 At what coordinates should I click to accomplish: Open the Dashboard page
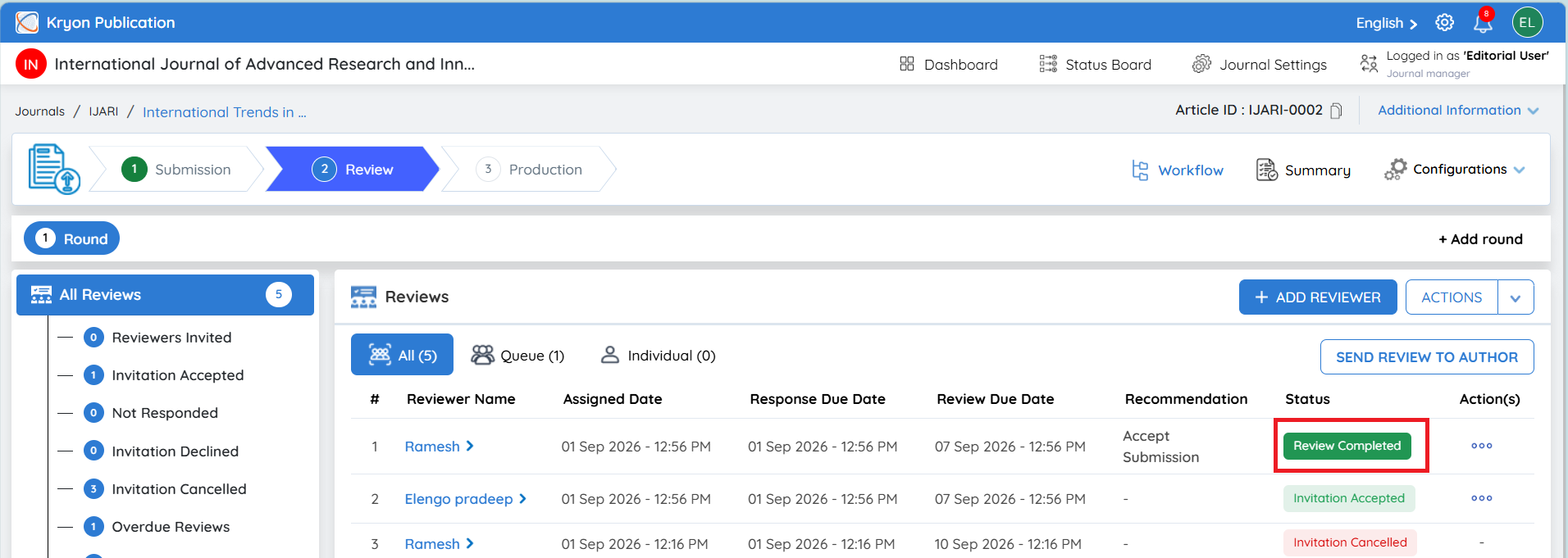pos(949,64)
